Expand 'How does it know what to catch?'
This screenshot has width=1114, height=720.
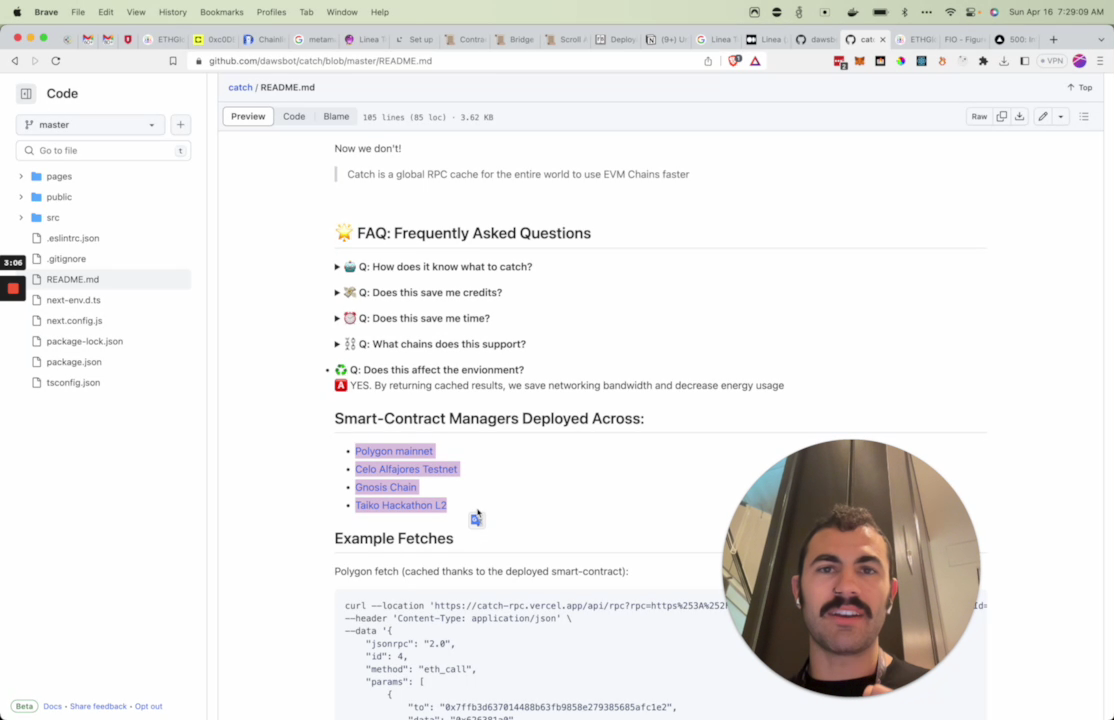pyautogui.click(x=433, y=267)
